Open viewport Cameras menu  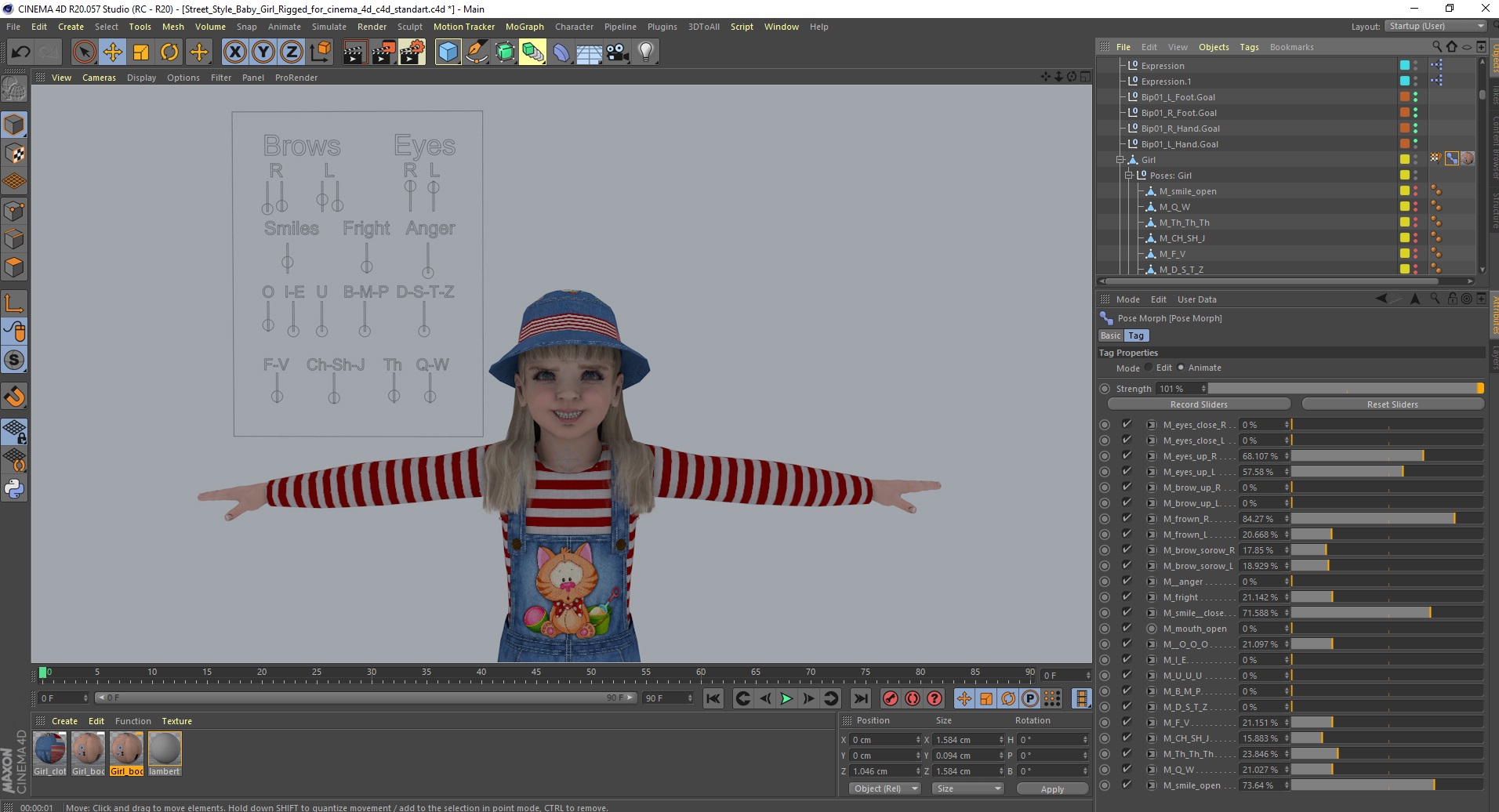(x=99, y=78)
